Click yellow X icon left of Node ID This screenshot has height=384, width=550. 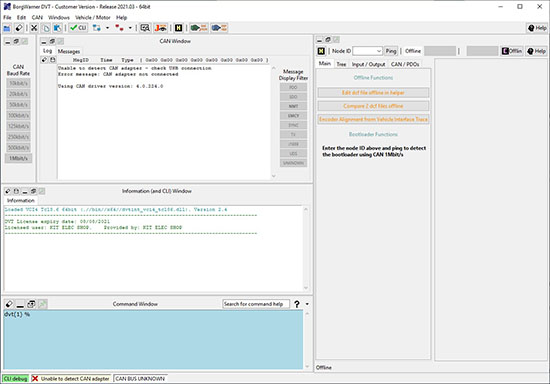coord(321,51)
